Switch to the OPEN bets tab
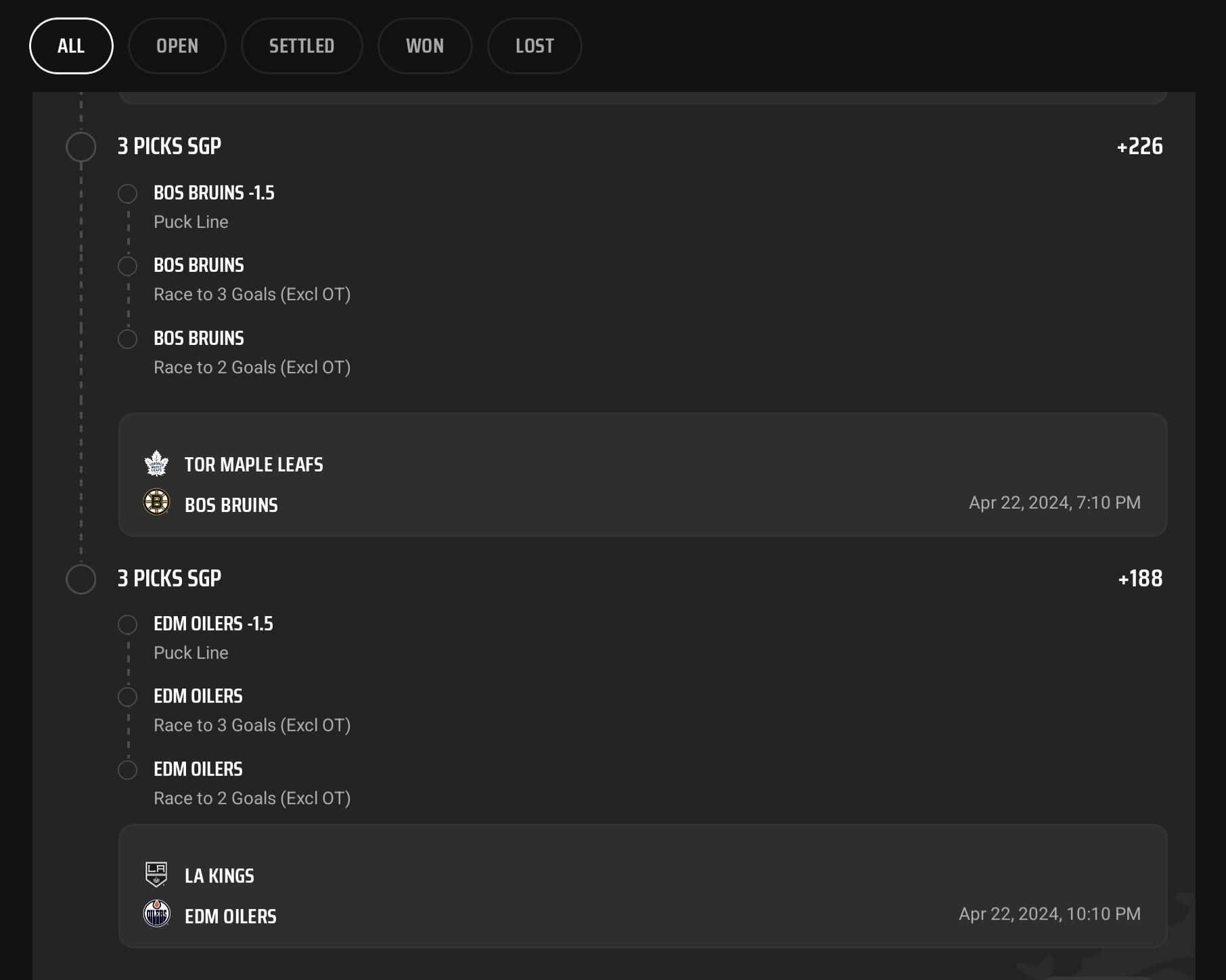The height and width of the screenshot is (980, 1226). 177,46
